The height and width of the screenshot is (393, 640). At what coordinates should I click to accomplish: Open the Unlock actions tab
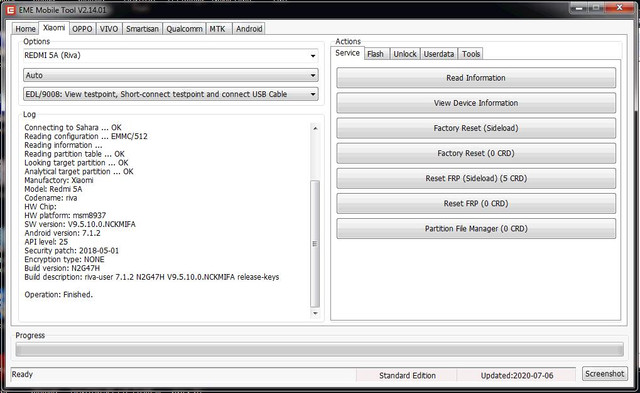[x=405, y=54]
